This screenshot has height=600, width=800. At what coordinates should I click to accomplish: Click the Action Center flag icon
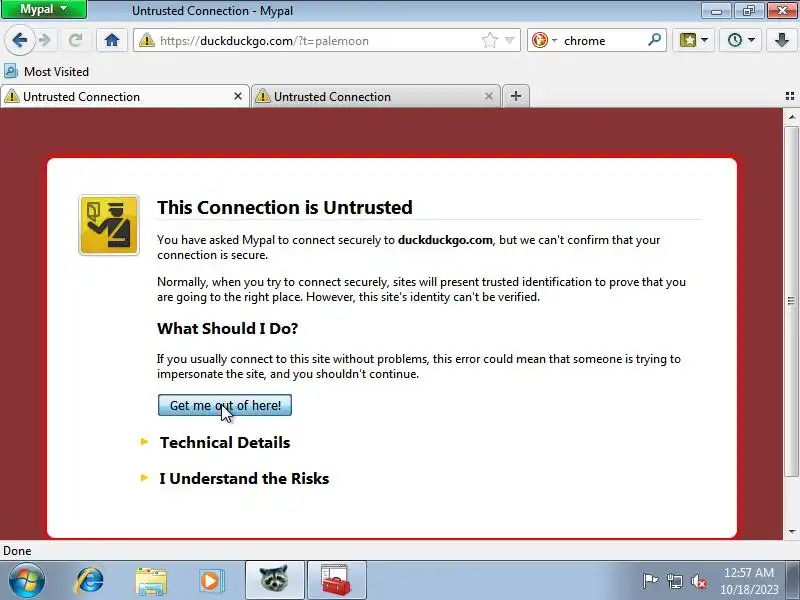[650, 581]
